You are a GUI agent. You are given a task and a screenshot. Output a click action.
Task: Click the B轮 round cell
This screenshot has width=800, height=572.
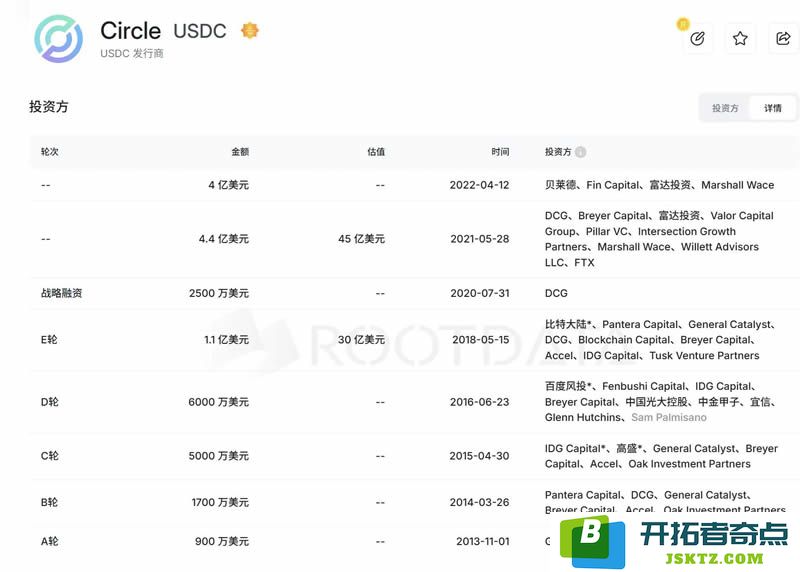tap(49, 503)
